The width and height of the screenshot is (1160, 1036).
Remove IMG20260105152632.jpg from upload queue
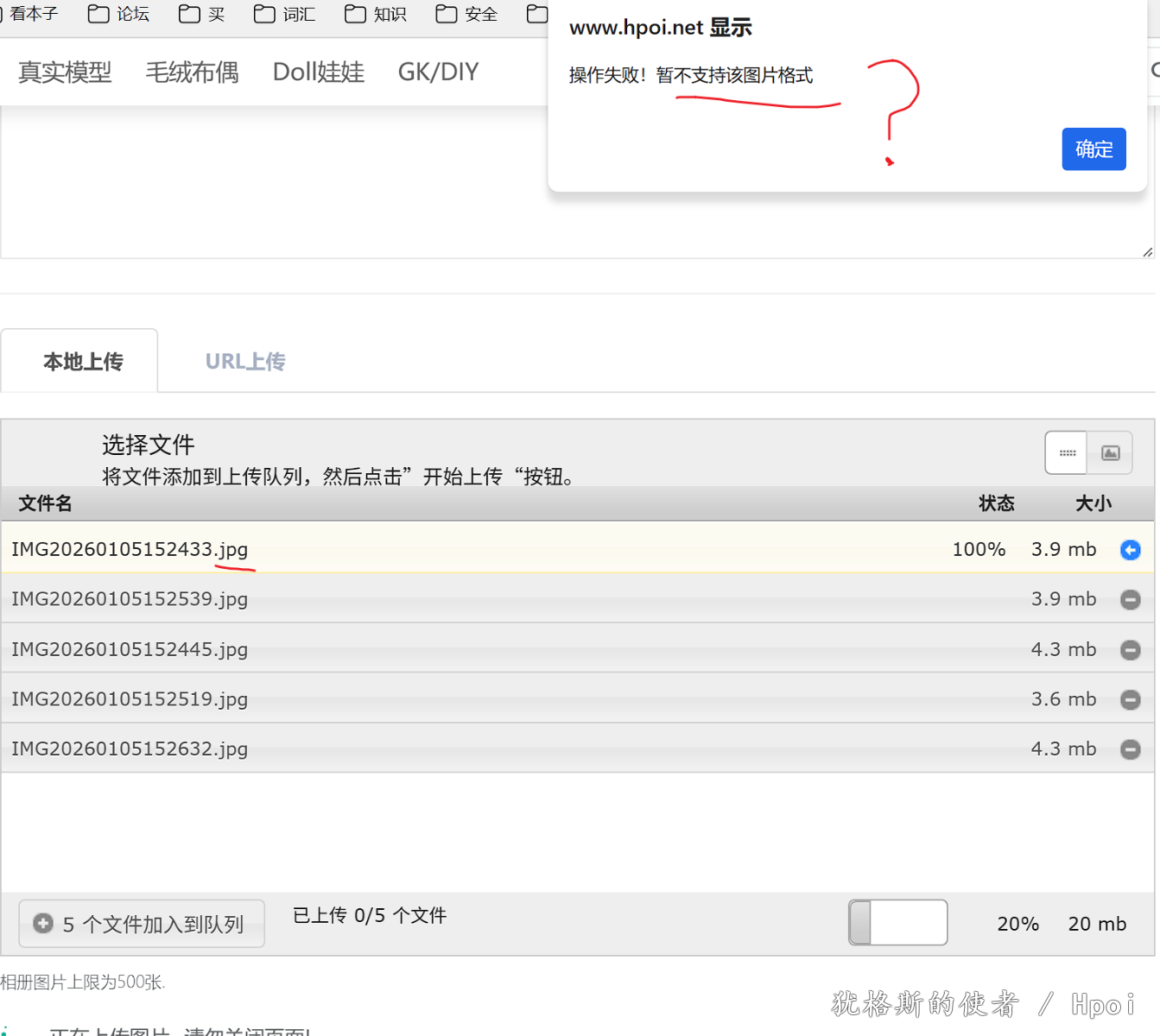pyautogui.click(x=1130, y=750)
